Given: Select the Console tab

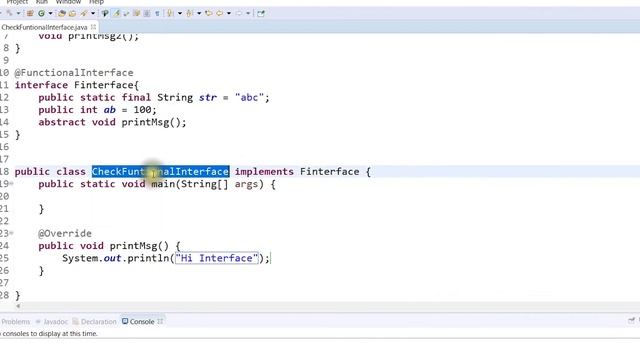Looking at the screenshot, I should point(138,322).
